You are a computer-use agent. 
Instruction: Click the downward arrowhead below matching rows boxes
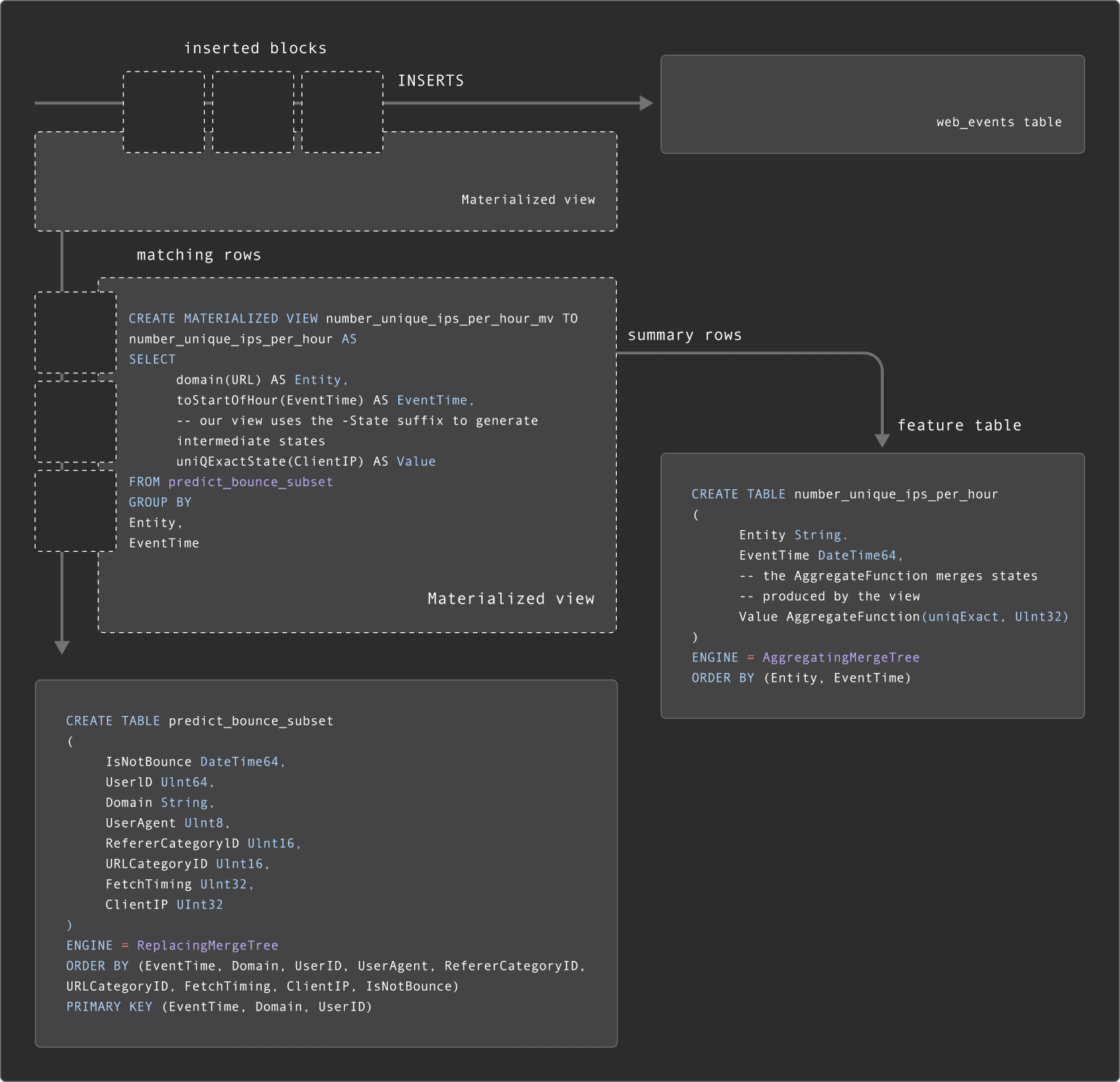point(62,647)
